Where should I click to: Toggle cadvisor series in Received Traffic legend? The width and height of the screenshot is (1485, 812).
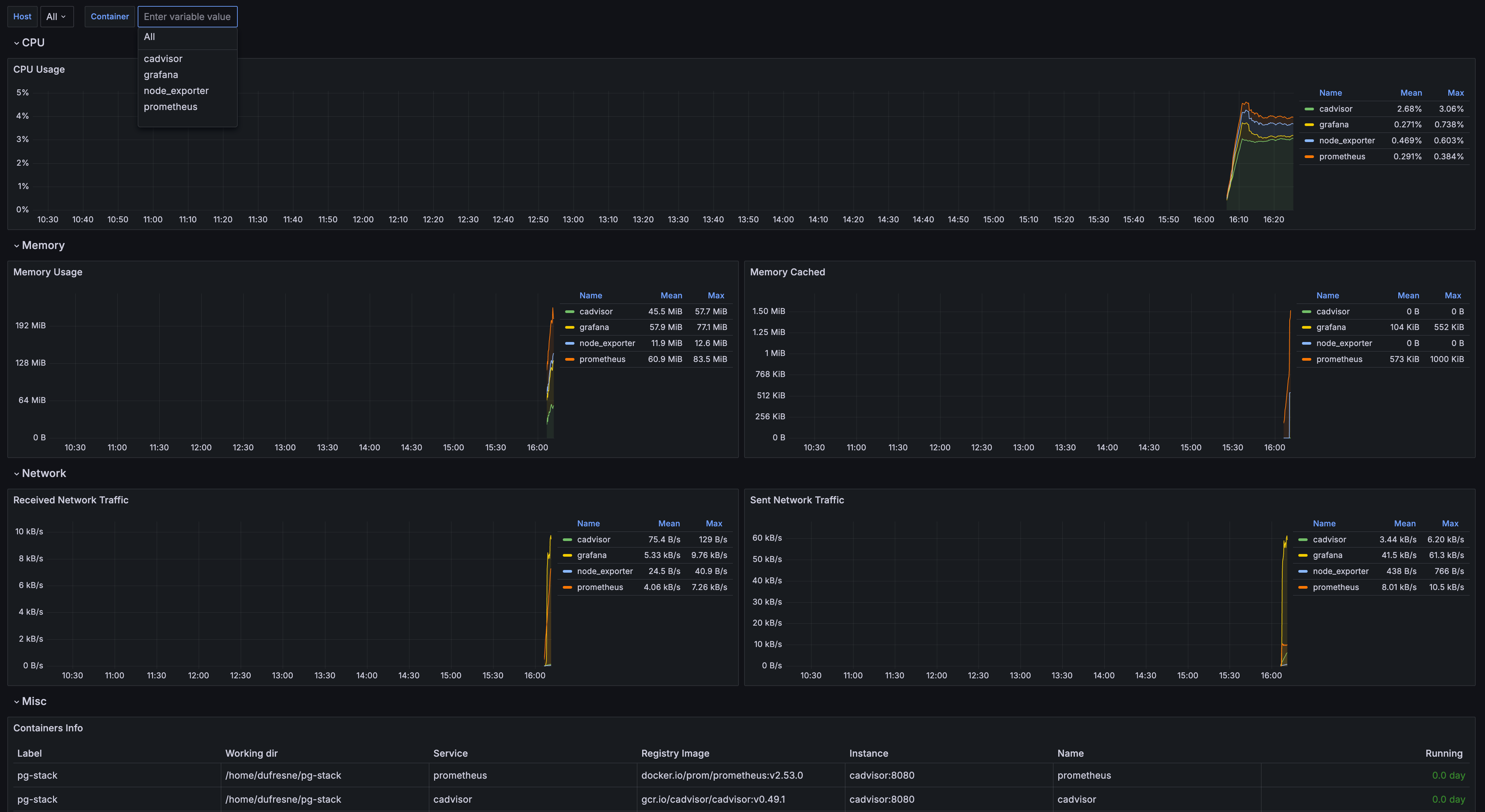(x=593, y=540)
